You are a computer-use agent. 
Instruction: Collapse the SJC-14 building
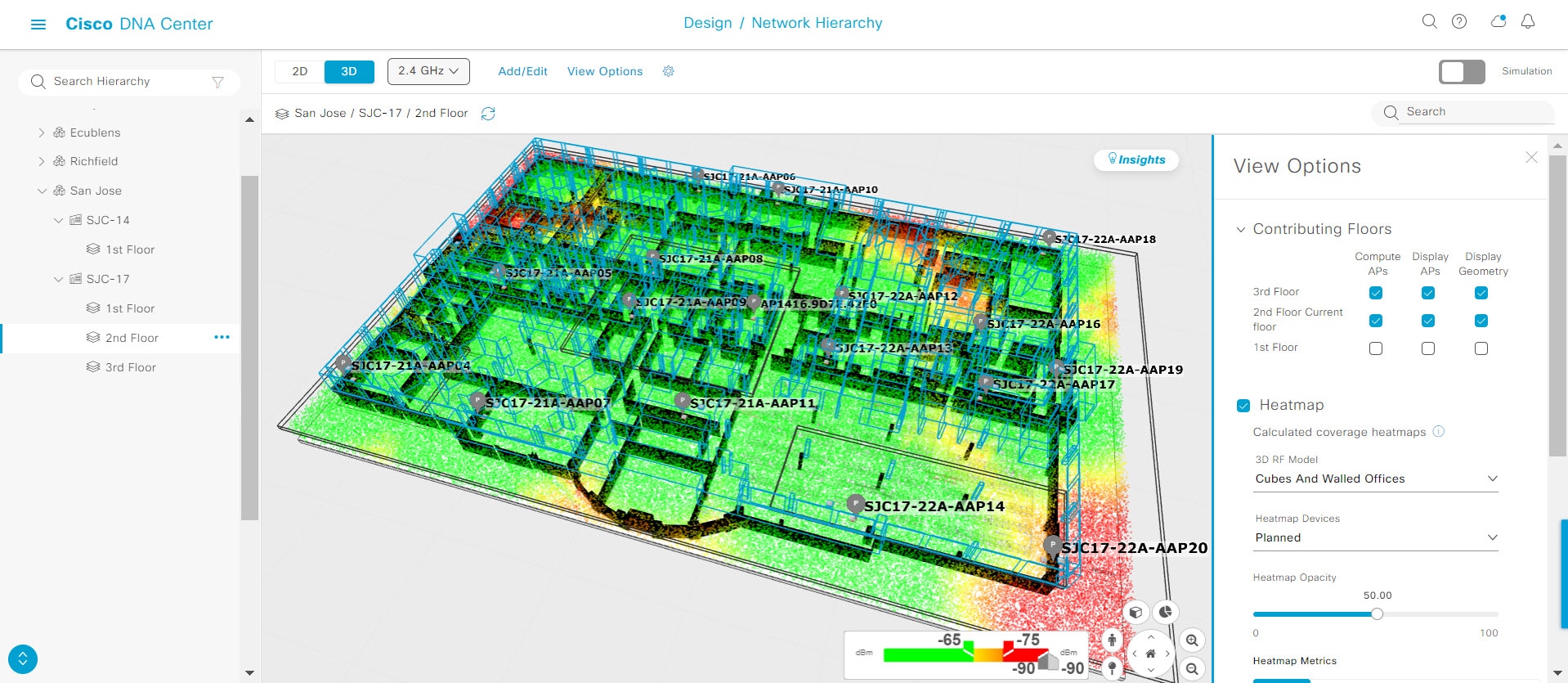pyautogui.click(x=58, y=220)
